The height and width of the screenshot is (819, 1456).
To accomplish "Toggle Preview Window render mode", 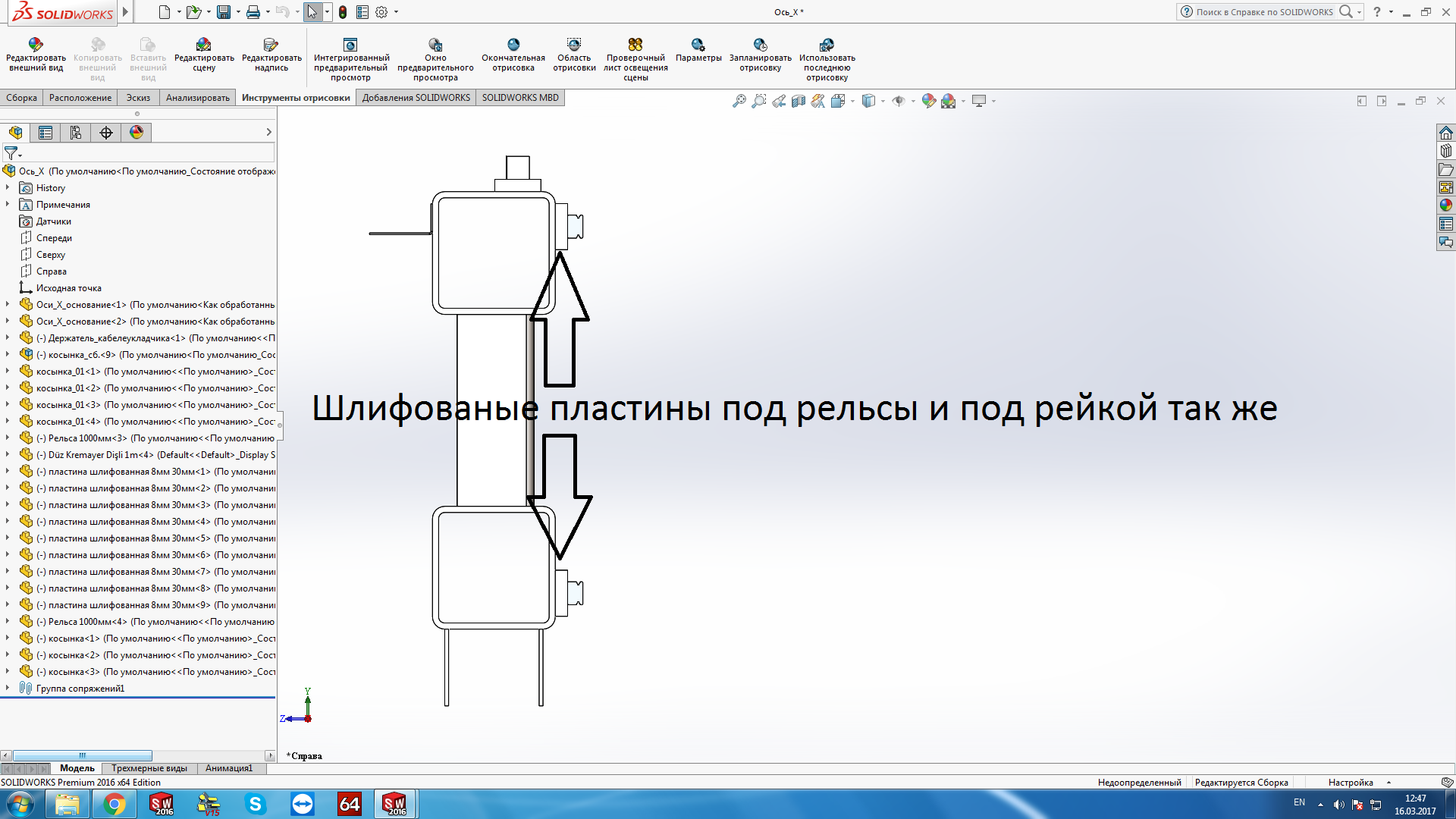I will [435, 45].
